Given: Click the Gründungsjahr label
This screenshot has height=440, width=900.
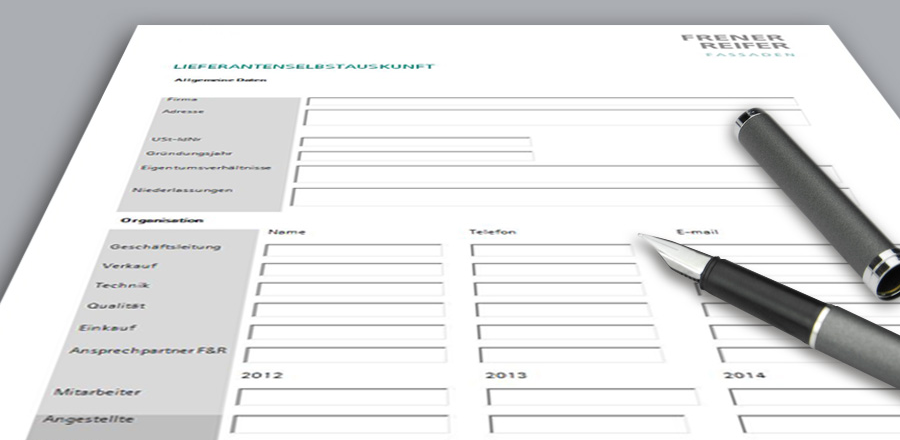Looking at the screenshot, I should (x=188, y=154).
